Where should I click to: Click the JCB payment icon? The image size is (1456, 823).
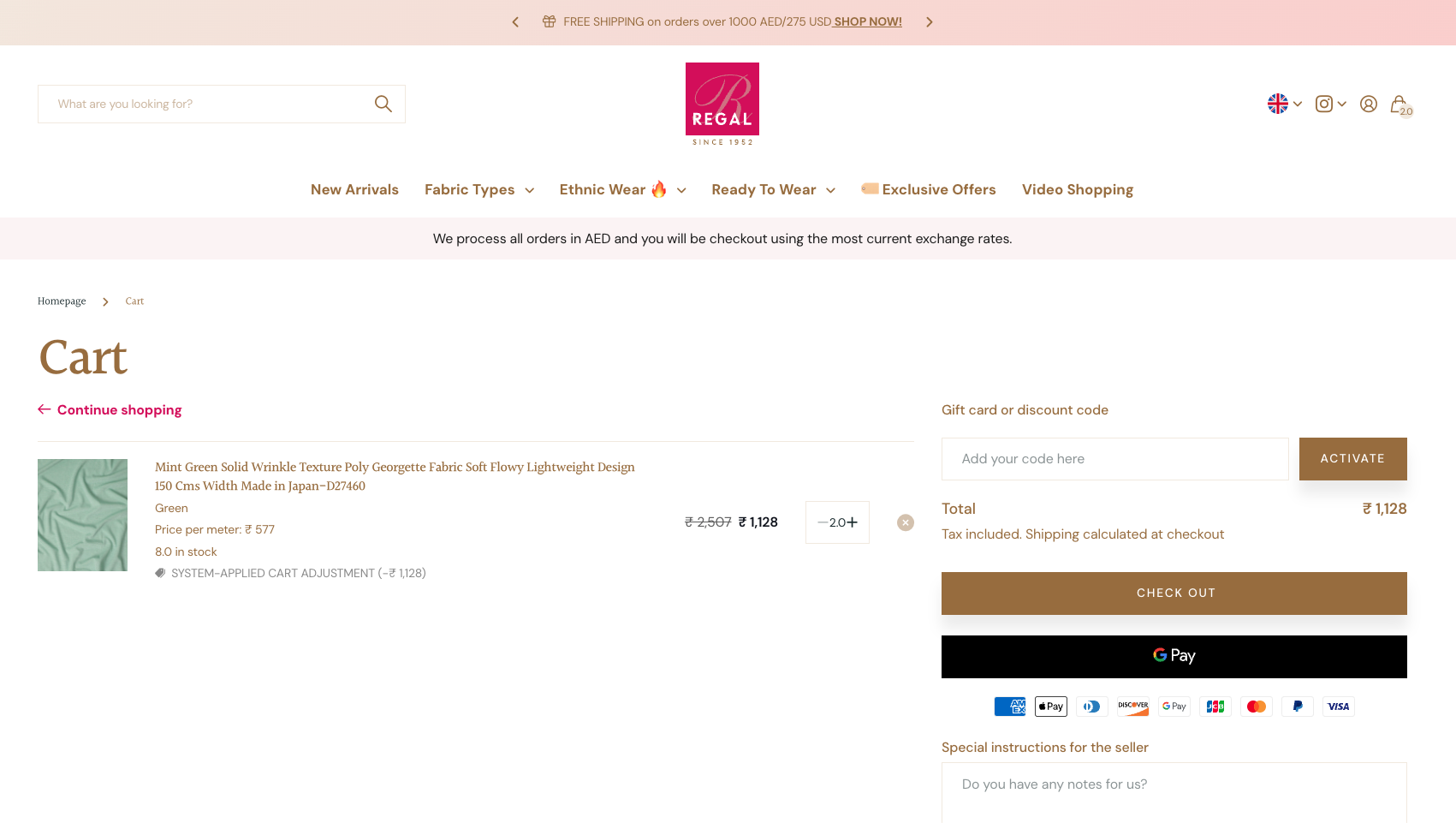tap(1215, 707)
